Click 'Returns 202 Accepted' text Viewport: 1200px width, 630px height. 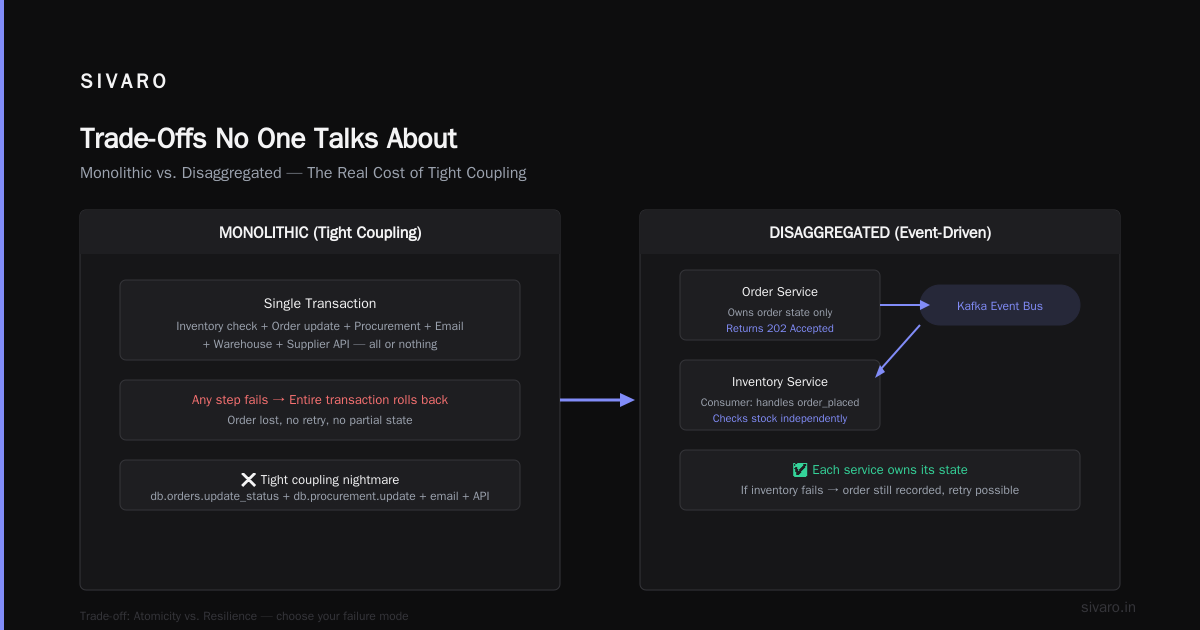tap(780, 328)
